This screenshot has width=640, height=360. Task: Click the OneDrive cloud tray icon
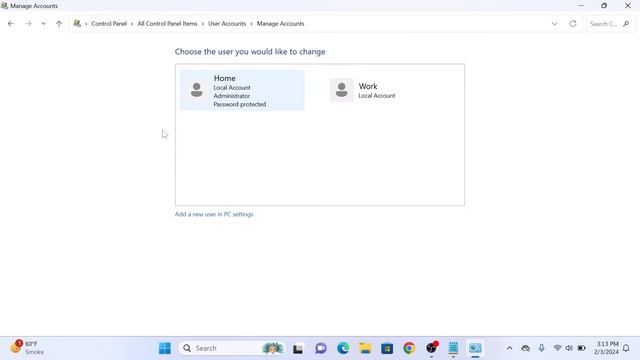pos(526,348)
